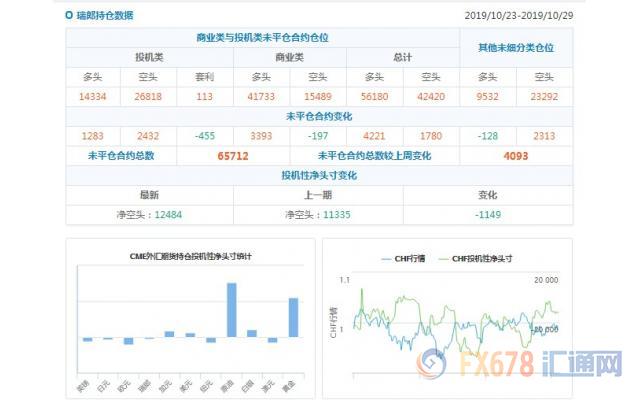This screenshot has width=640, height=400.
Task: Select the change value 3393
Action: [261, 136]
